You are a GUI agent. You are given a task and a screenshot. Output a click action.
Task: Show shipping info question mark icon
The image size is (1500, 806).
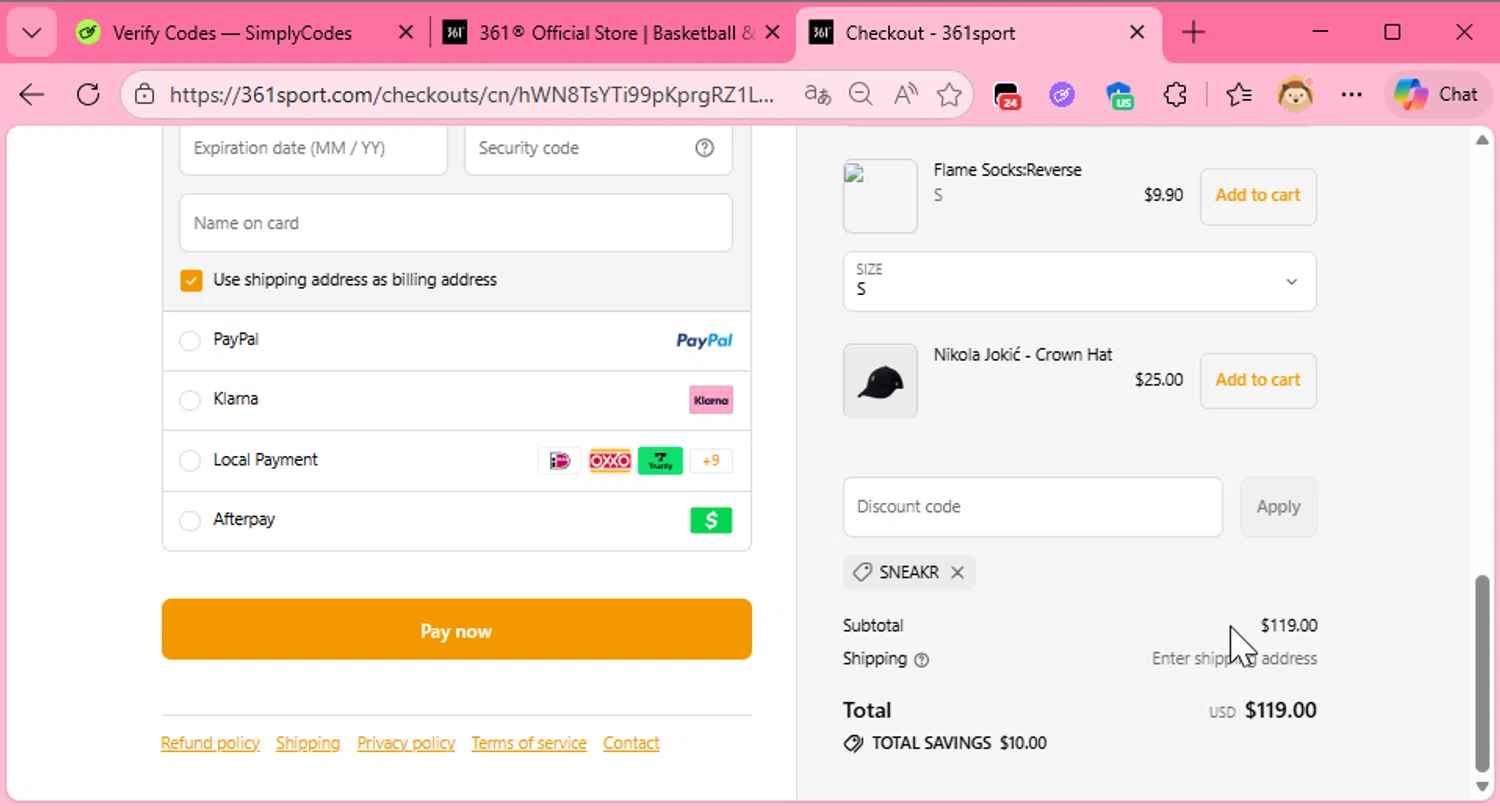pos(922,660)
